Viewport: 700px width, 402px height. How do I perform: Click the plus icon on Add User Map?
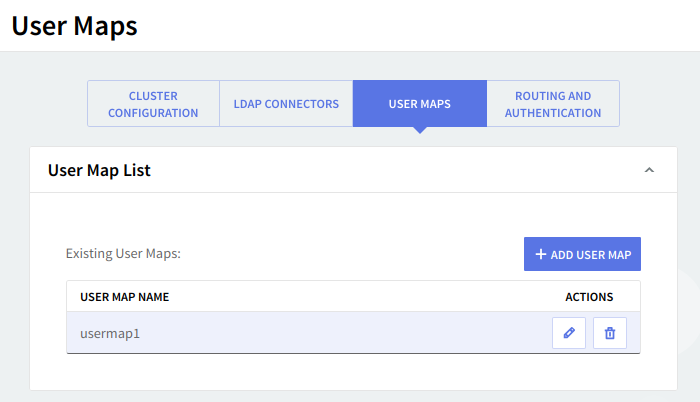(x=541, y=254)
